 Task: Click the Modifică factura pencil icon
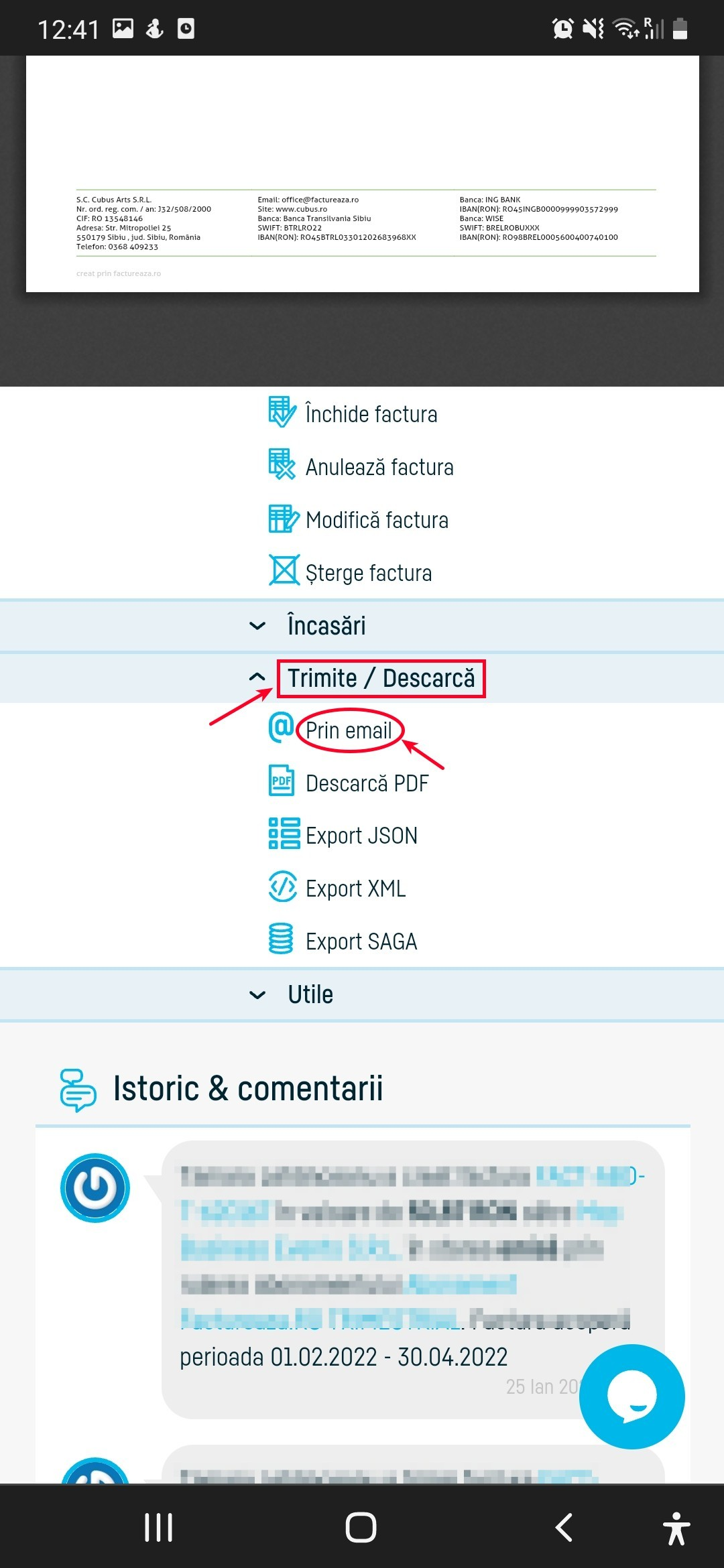point(283,519)
